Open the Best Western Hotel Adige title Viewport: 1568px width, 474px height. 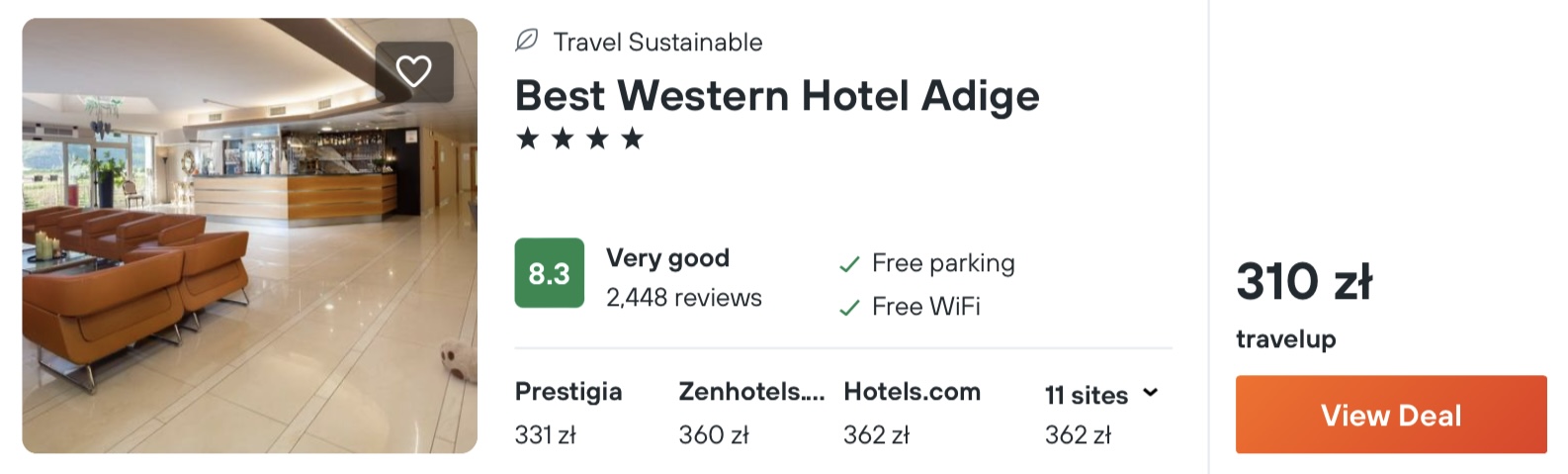[777, 96]
